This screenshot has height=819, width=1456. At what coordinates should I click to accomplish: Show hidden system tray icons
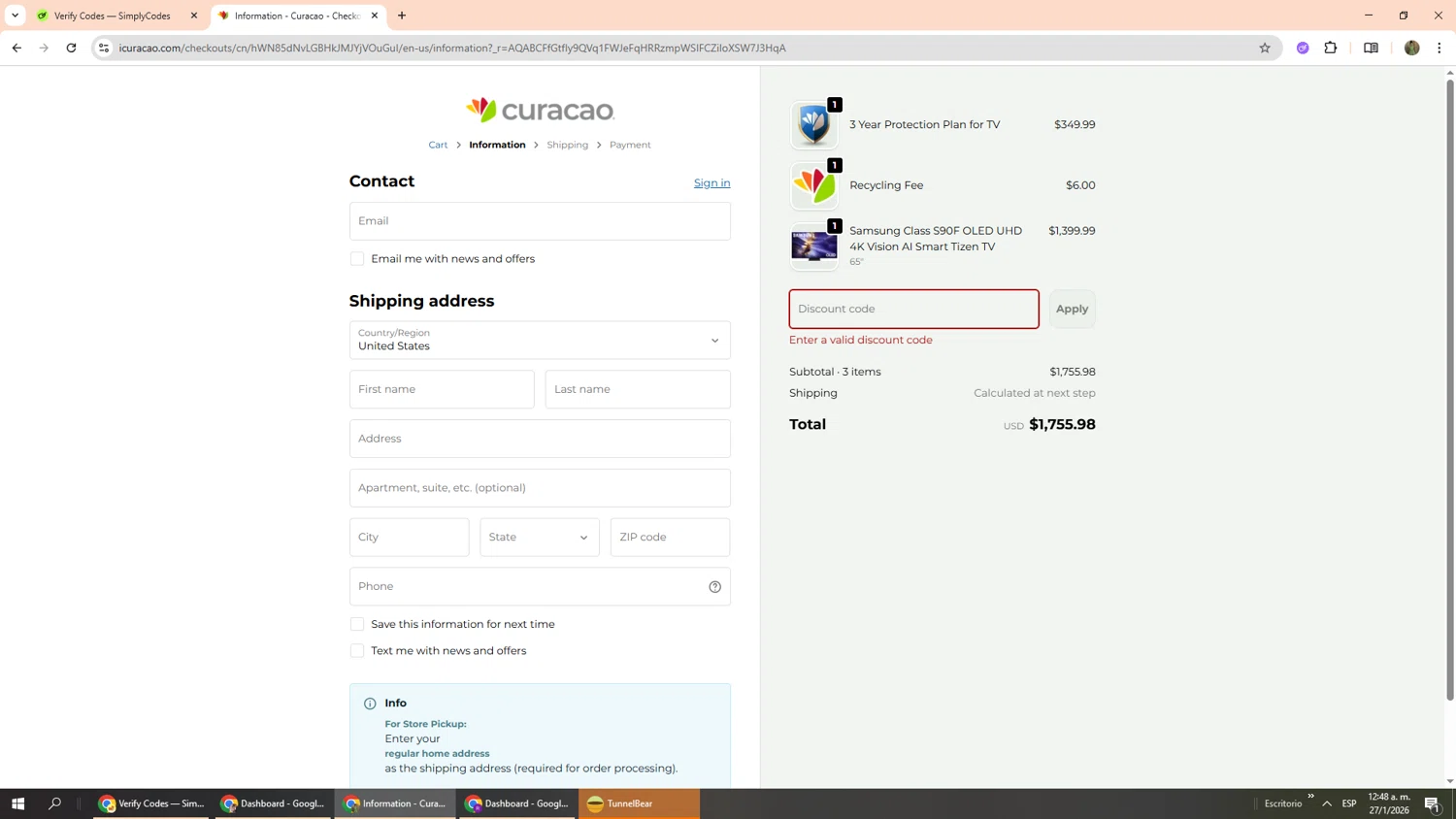click(1326, 803)
